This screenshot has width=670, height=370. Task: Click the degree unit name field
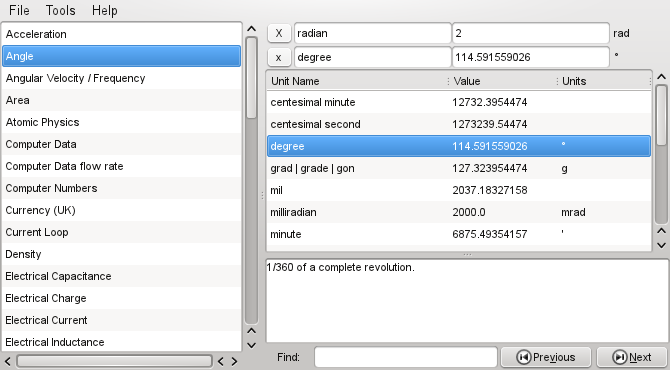click(x=372, y=57)
